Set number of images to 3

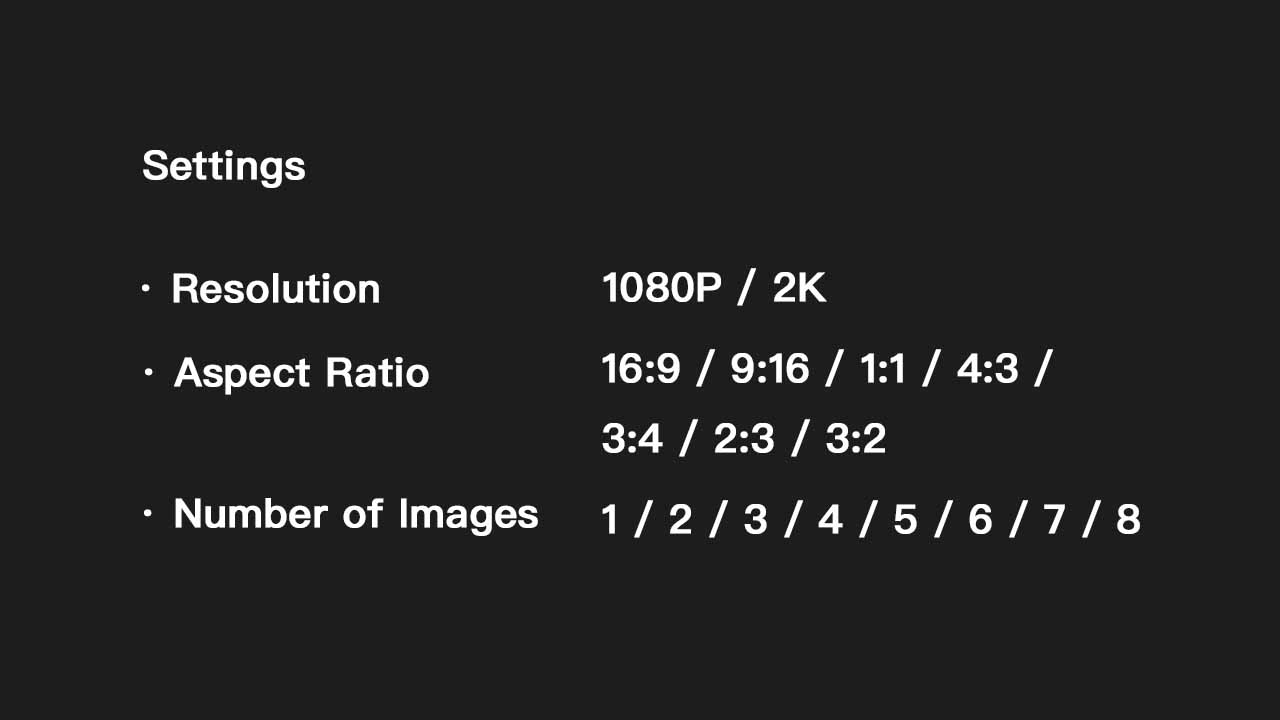[755, 520]
